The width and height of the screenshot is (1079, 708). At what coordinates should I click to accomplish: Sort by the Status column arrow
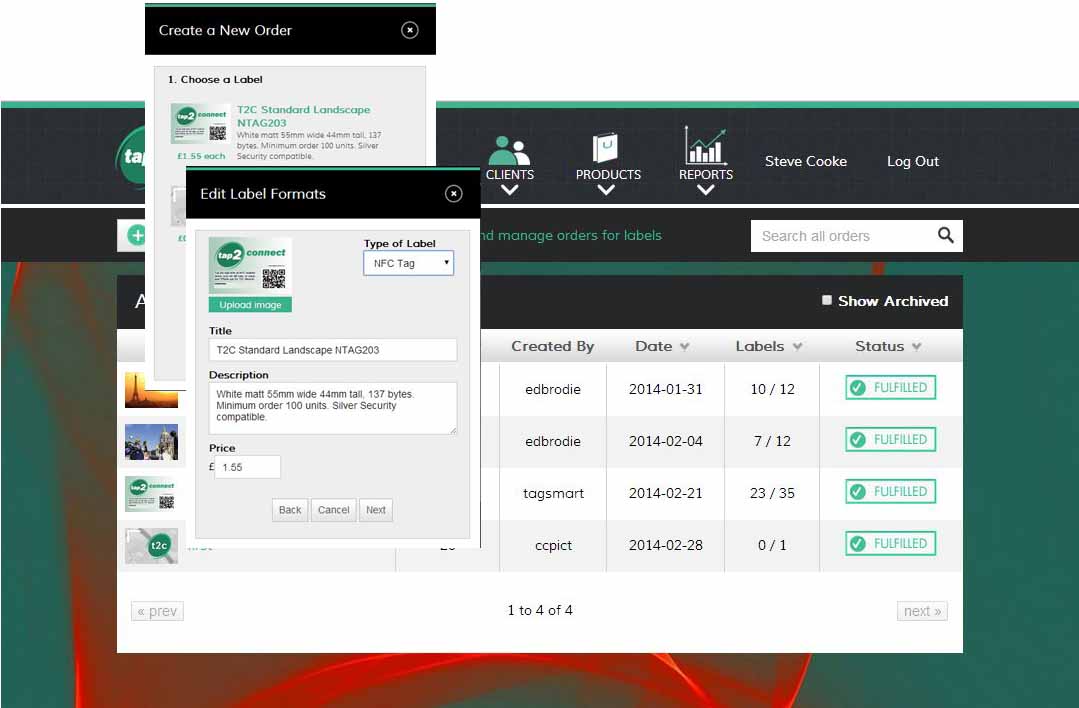coord(917,347)
